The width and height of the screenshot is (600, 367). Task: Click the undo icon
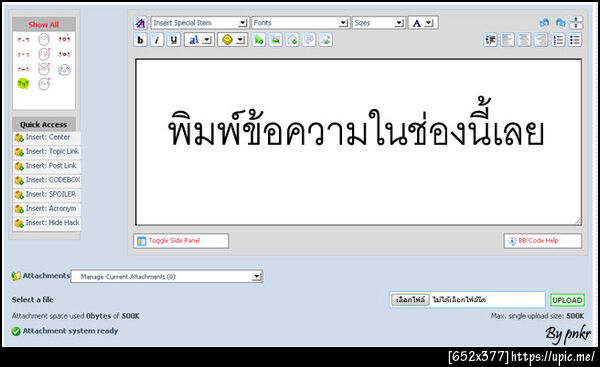coord(544,23)
